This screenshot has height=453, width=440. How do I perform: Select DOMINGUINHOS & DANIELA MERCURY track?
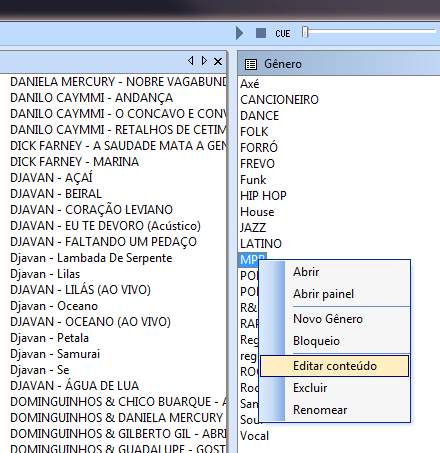pyautogui.click(x=117, y=418)
